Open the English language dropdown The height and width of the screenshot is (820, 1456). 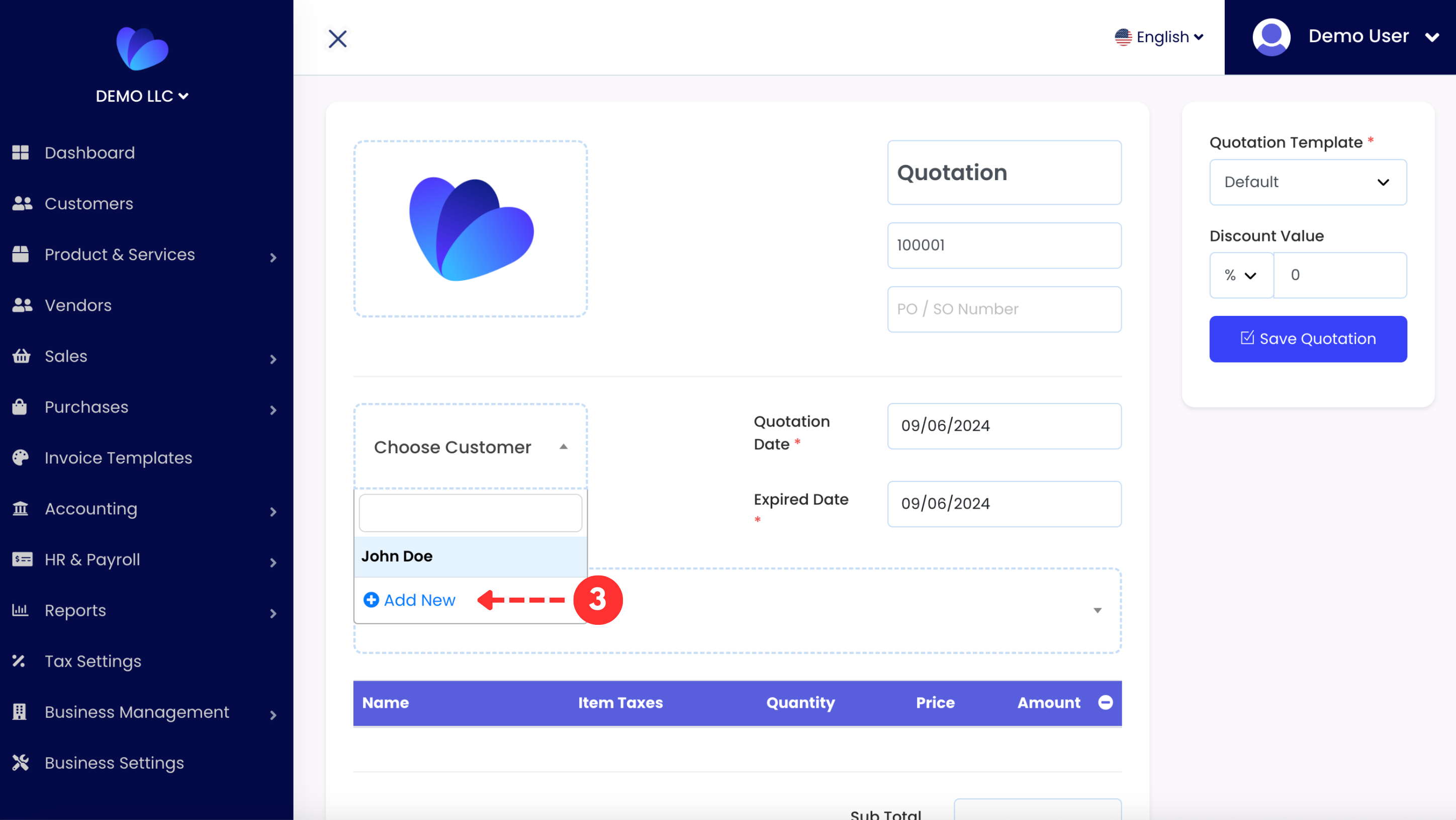pos(1159,37)
